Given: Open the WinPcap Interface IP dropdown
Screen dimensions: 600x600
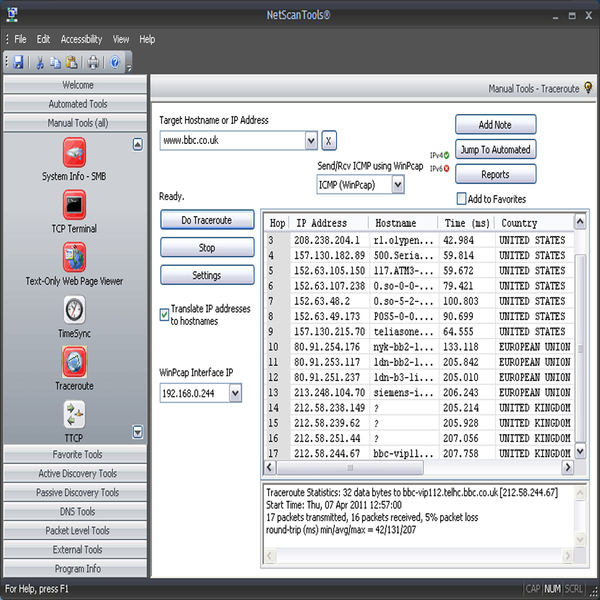Looking at the screenshot, I should [235, 393].
